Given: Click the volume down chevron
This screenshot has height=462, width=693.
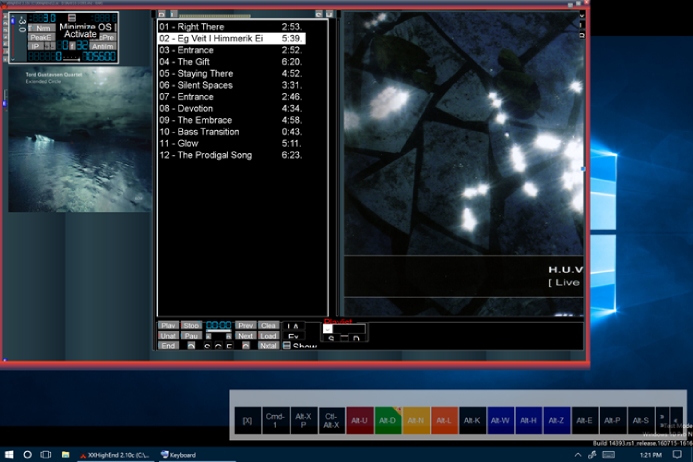Looking at the screenshot, I should (12, 59).
